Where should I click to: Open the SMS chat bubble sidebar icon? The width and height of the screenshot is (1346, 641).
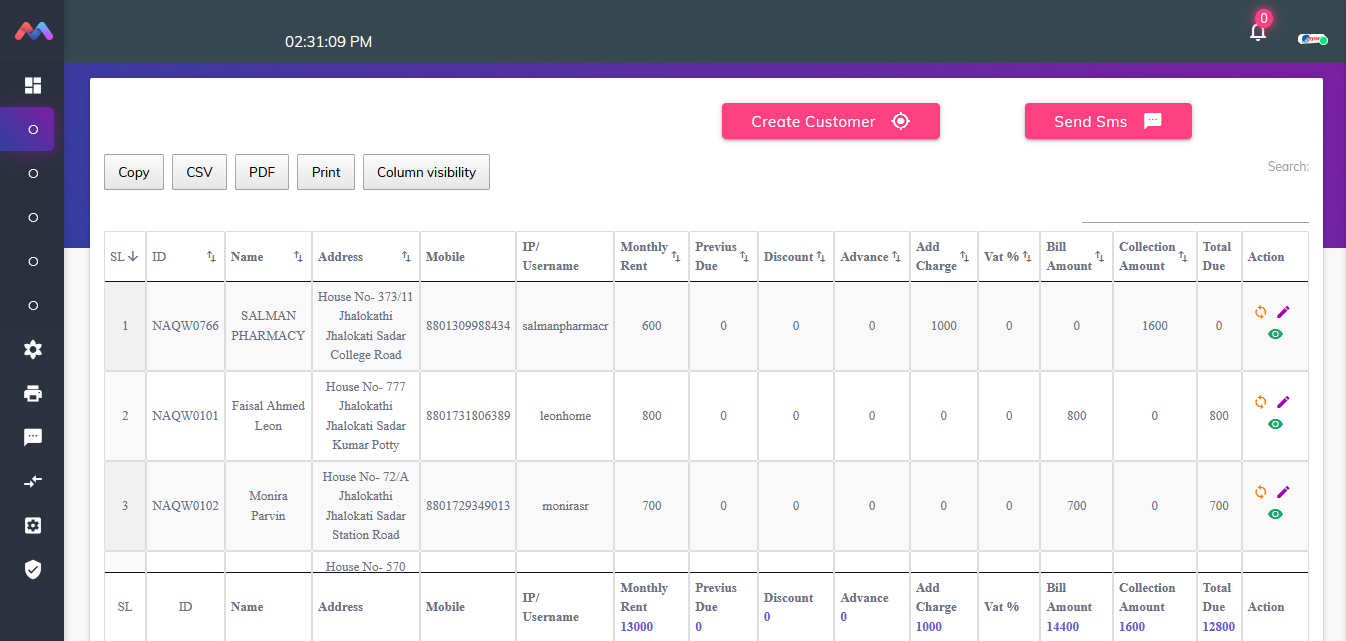pos(33,437)
